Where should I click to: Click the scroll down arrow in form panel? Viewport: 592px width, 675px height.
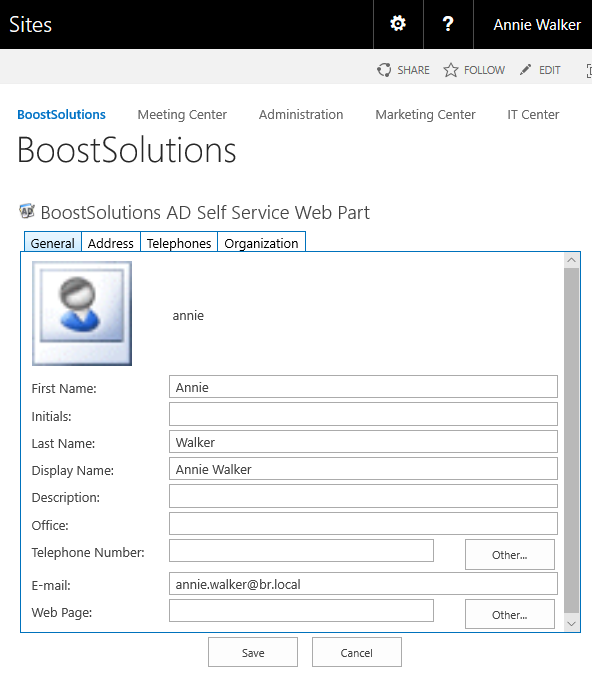pyautogui.click(x=571, y=623)
